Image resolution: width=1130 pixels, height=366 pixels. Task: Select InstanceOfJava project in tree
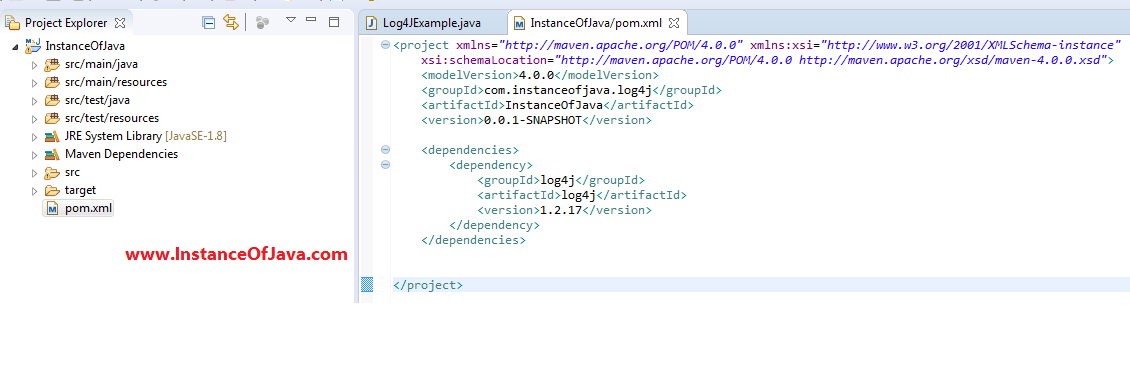84,46
